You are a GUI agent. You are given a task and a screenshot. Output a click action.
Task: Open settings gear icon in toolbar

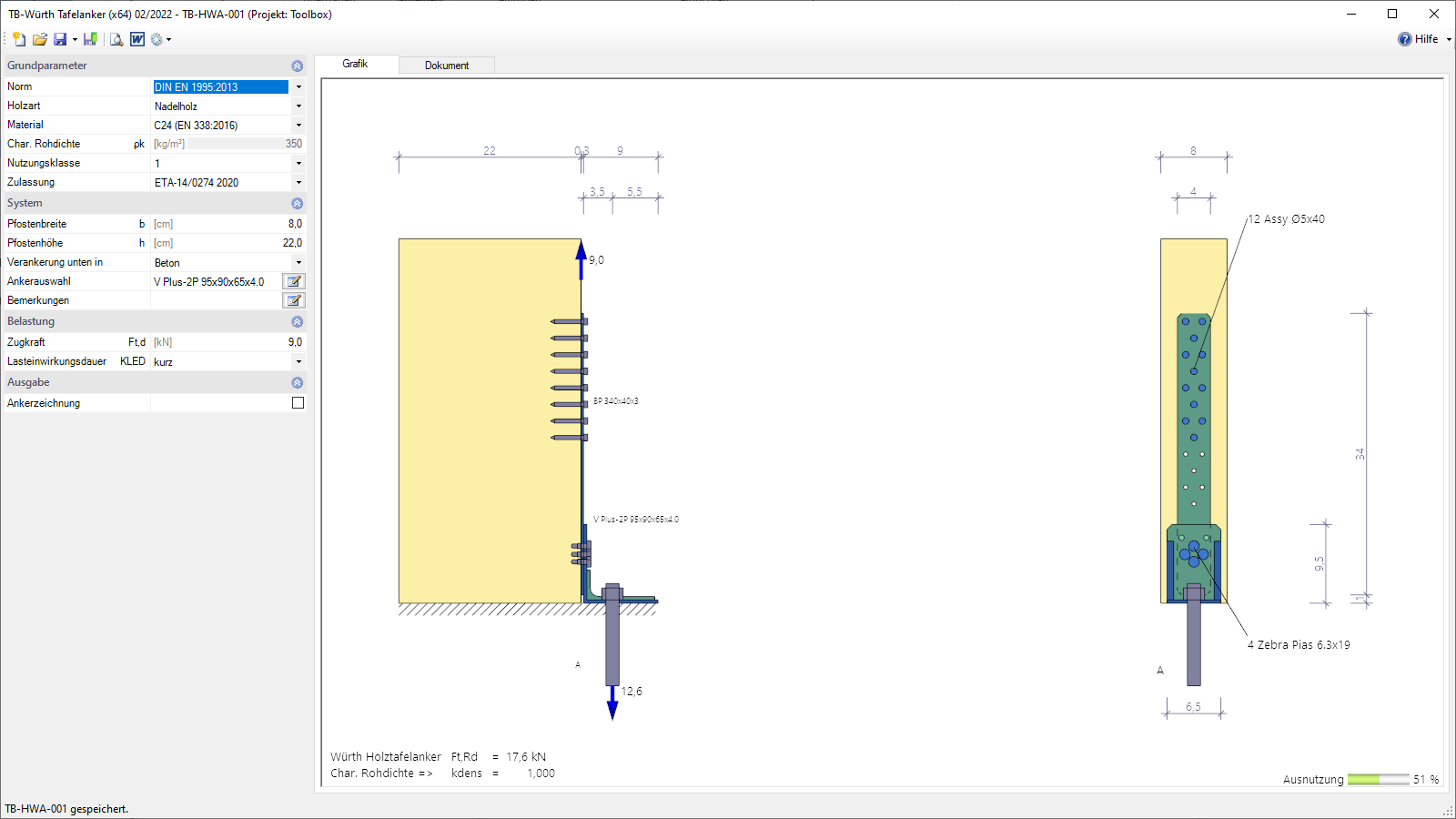pyautogui.click(x=157, y=39)
